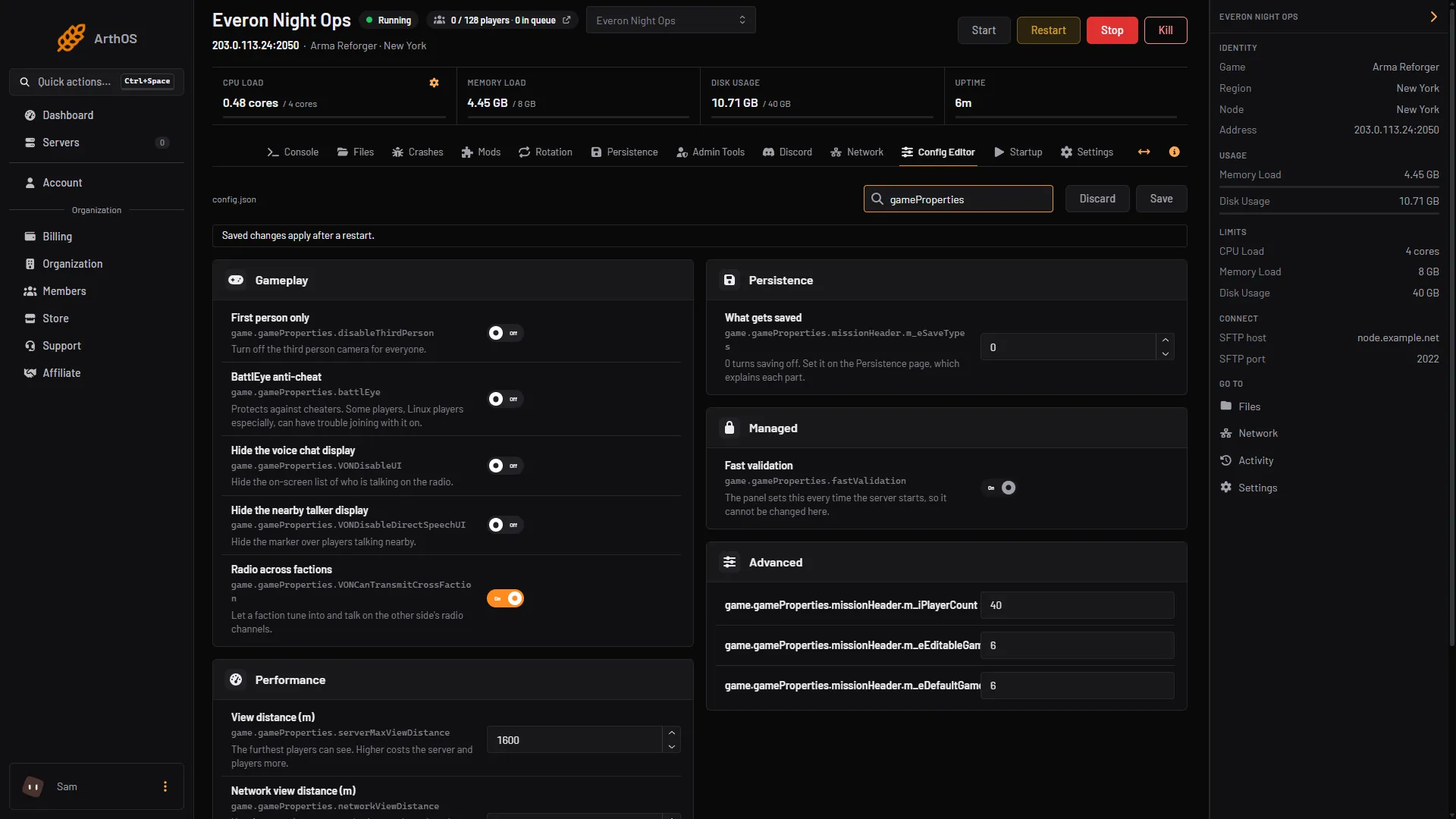Open the Admin Tools tab
This screenshot has width=1456, height=819.
coord(711,152)
